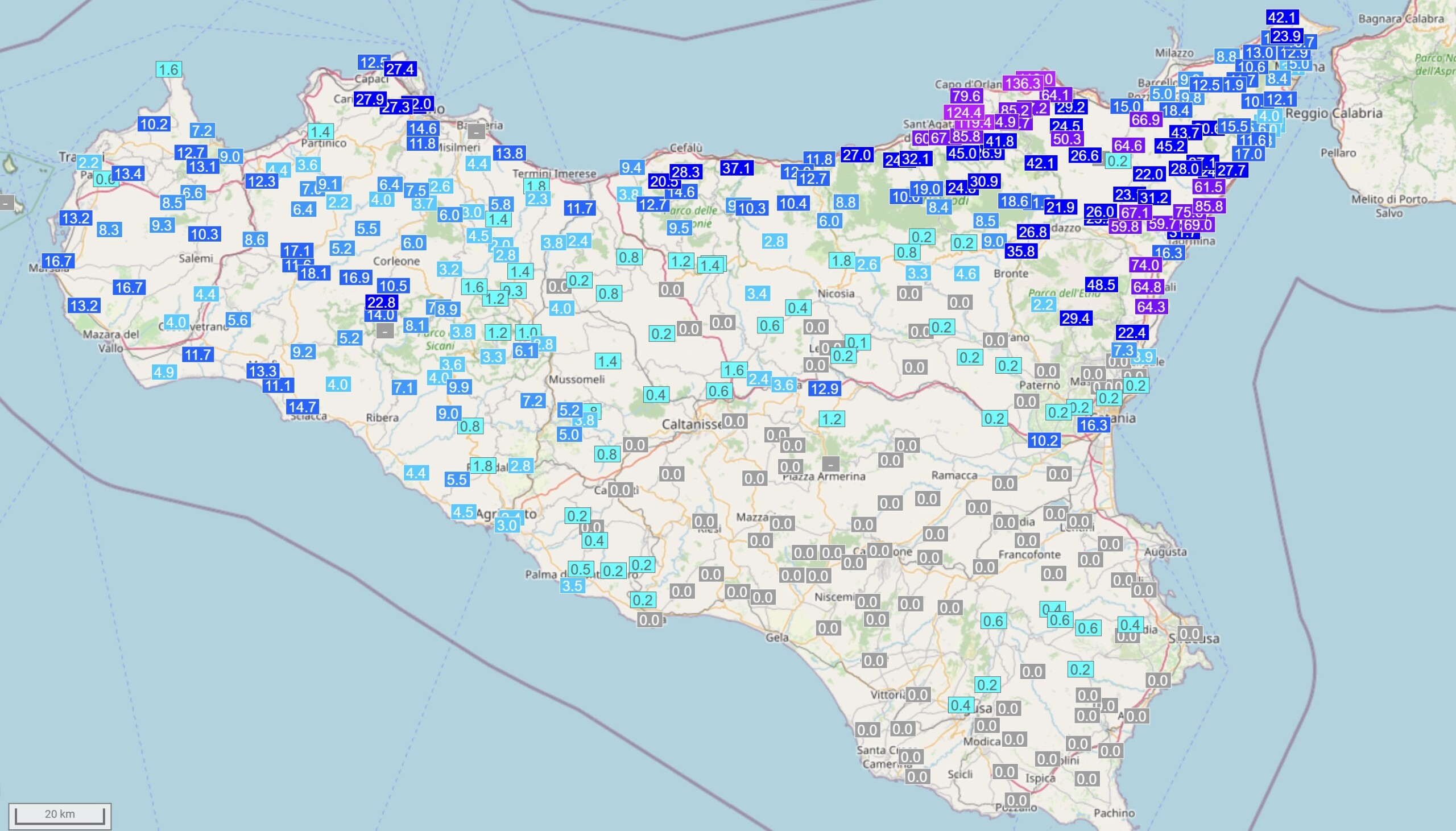Select the 13.8 marker near Termini Imerese
Viewport: 1456px width, 831px height.
[x=509, y=153]
